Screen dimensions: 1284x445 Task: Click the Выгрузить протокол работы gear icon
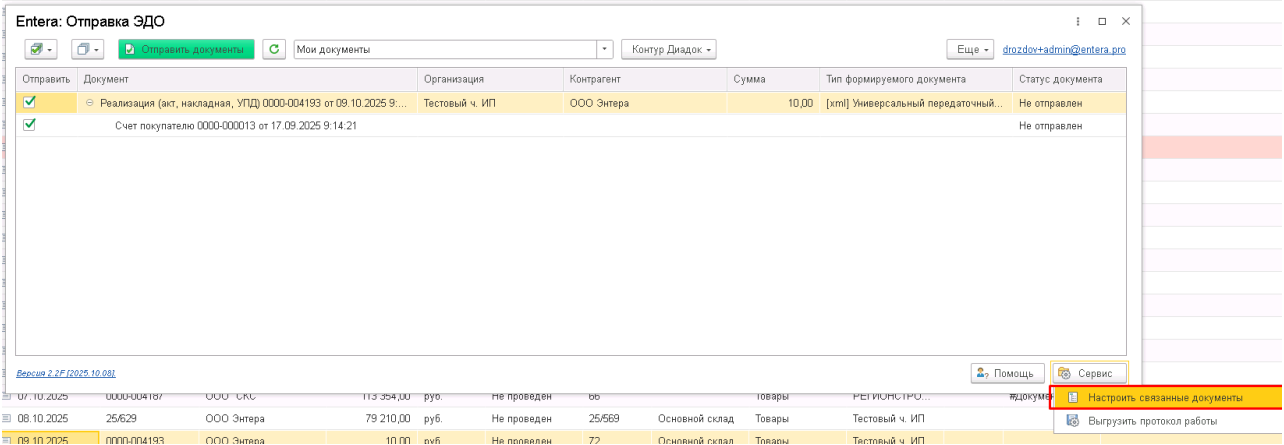point(1072,422)
